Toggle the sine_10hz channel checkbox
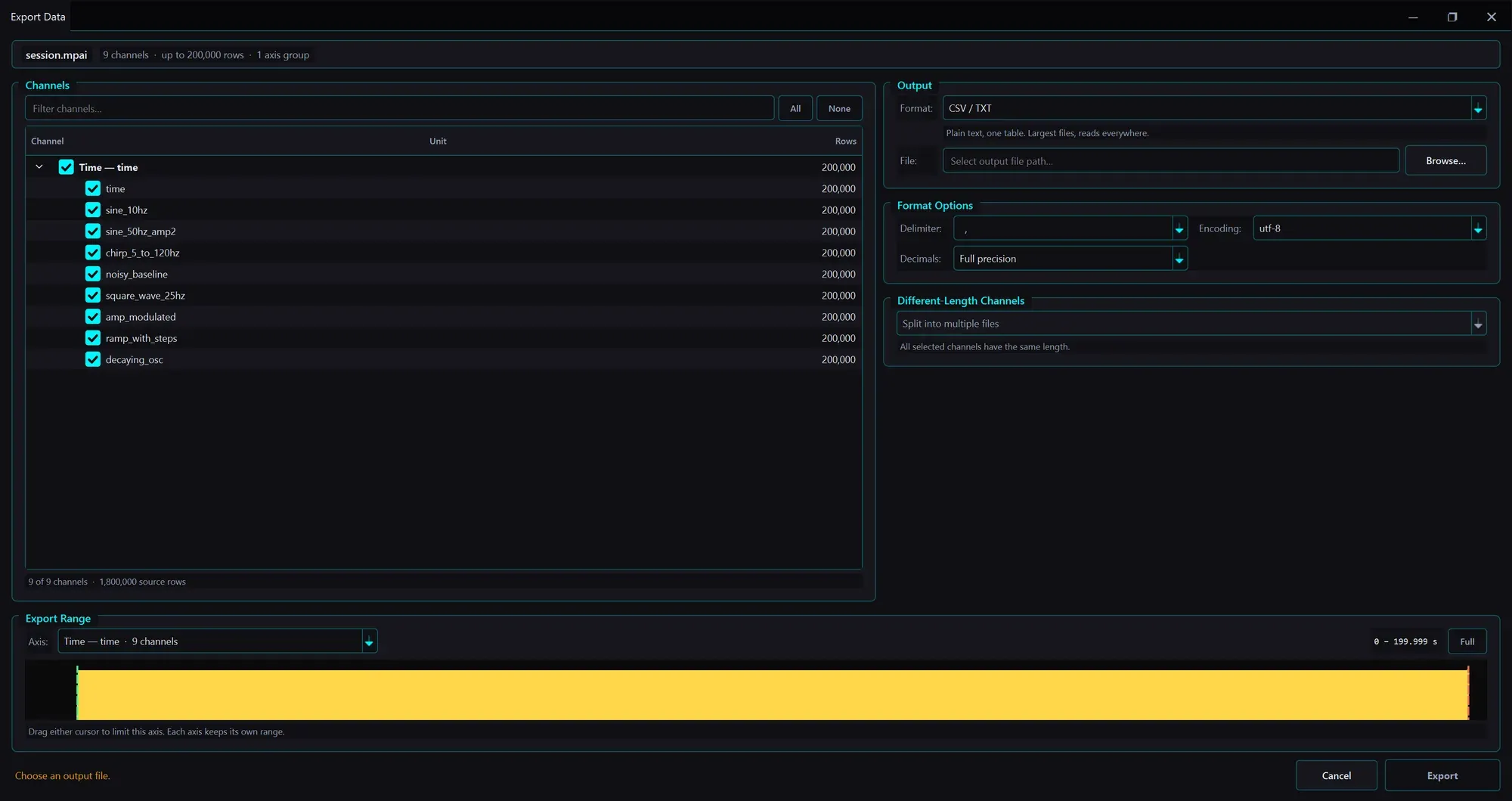 (x=93, y=210)
